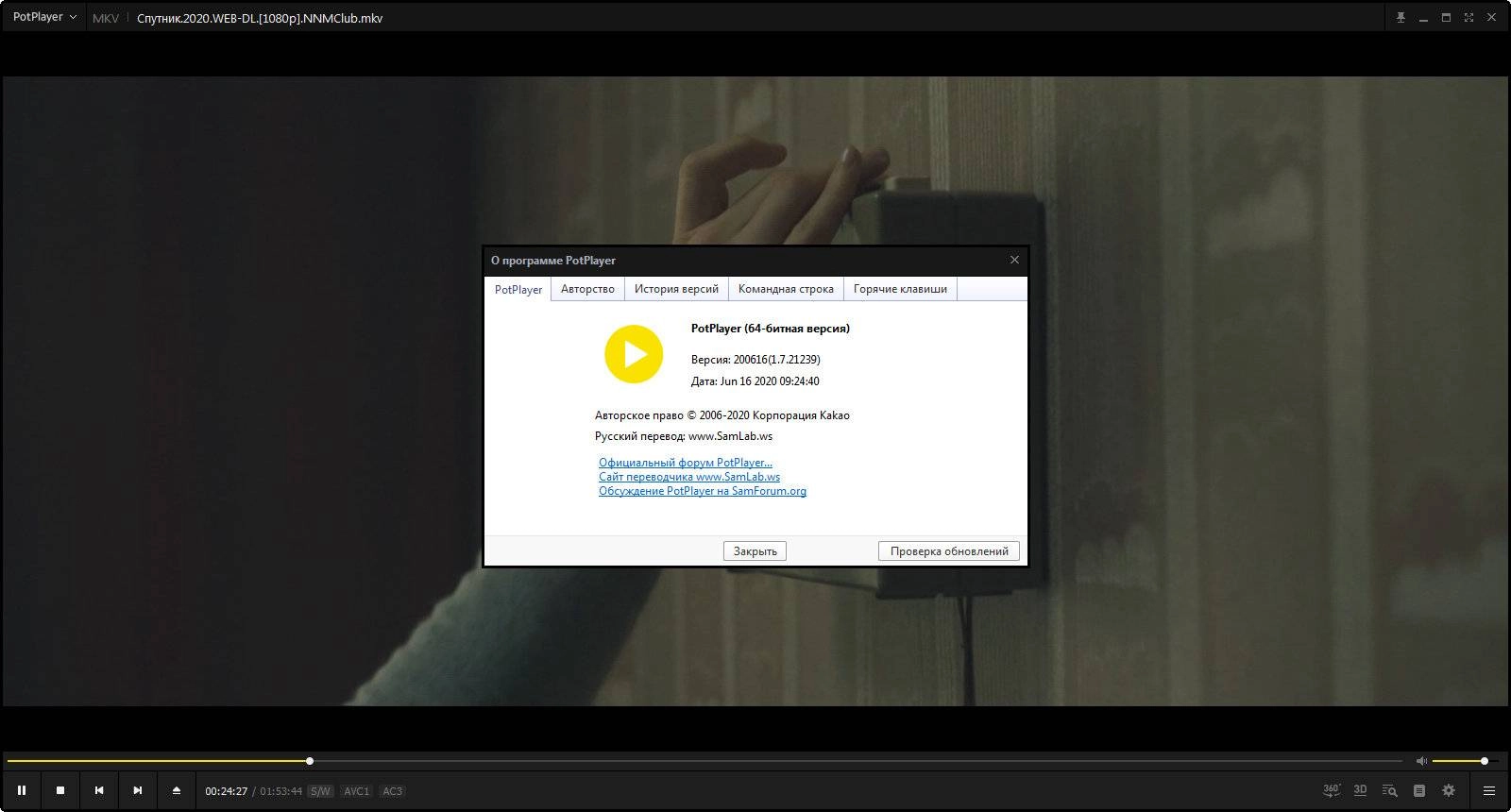Screen dimensions: 1511x812
Task: Click the current time 00:24:27
Action: point(227,791)
